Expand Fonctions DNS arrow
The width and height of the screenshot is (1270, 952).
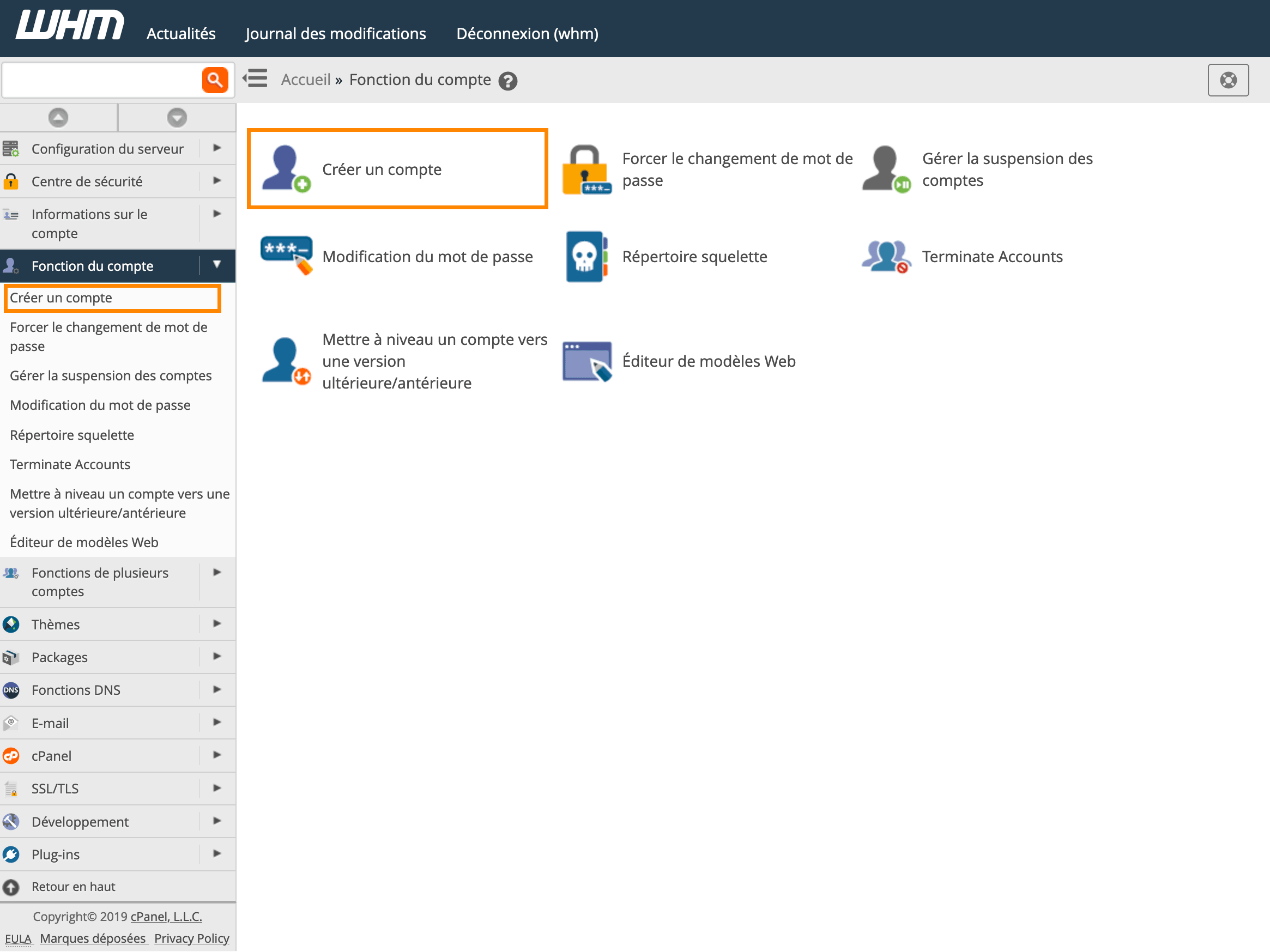click(217, 689)
